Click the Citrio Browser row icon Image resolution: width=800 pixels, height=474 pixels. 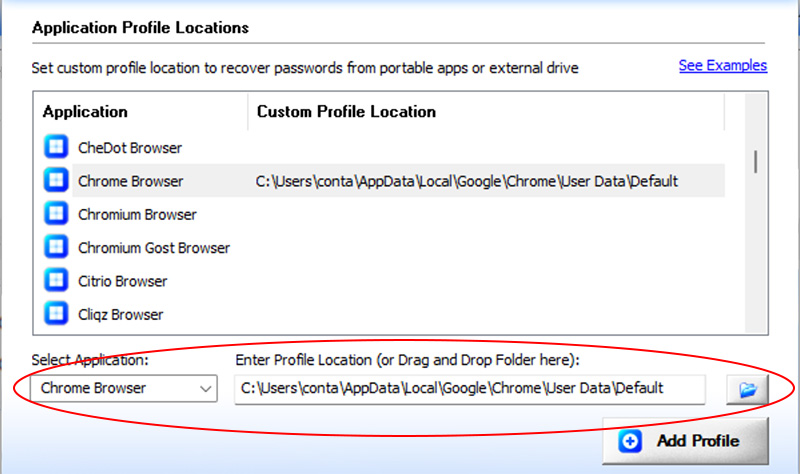56,280
